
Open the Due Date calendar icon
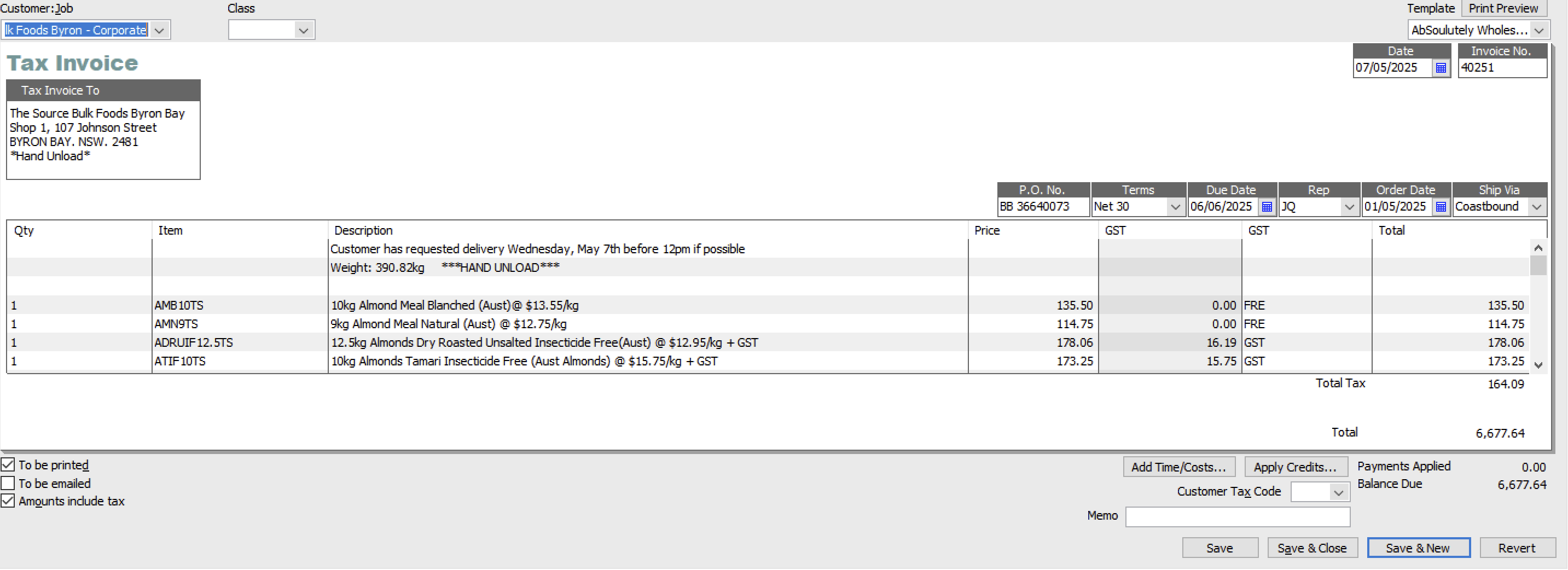[x=1267, y=207]
